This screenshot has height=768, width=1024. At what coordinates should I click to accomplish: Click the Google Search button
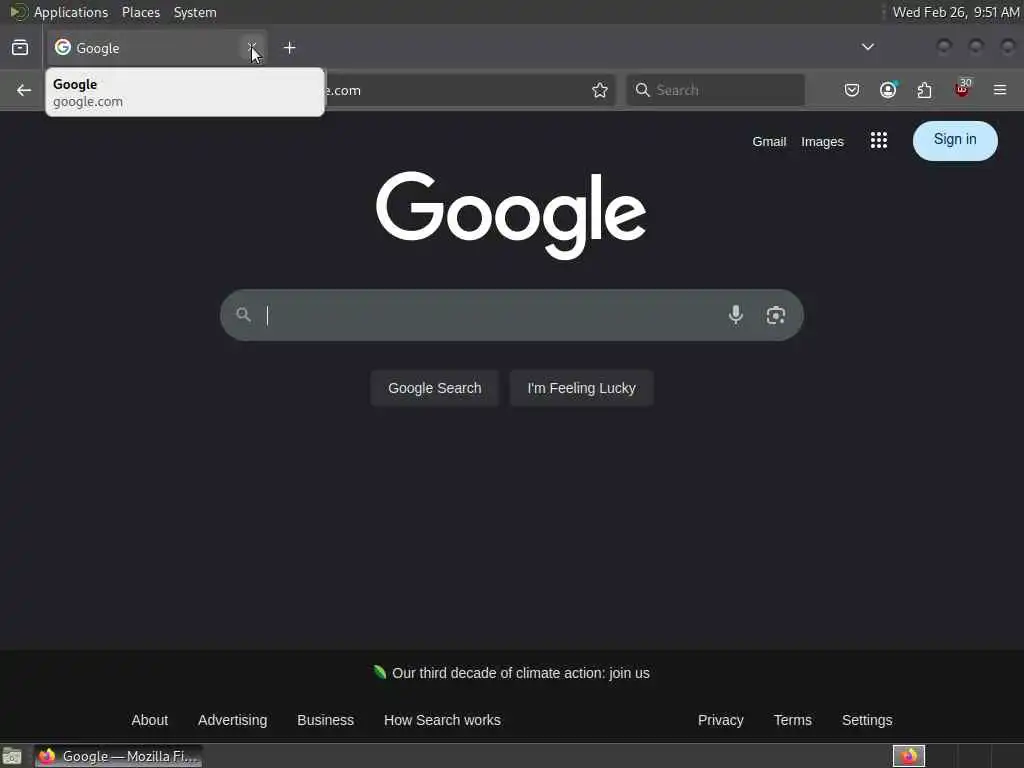coord(434,388)
